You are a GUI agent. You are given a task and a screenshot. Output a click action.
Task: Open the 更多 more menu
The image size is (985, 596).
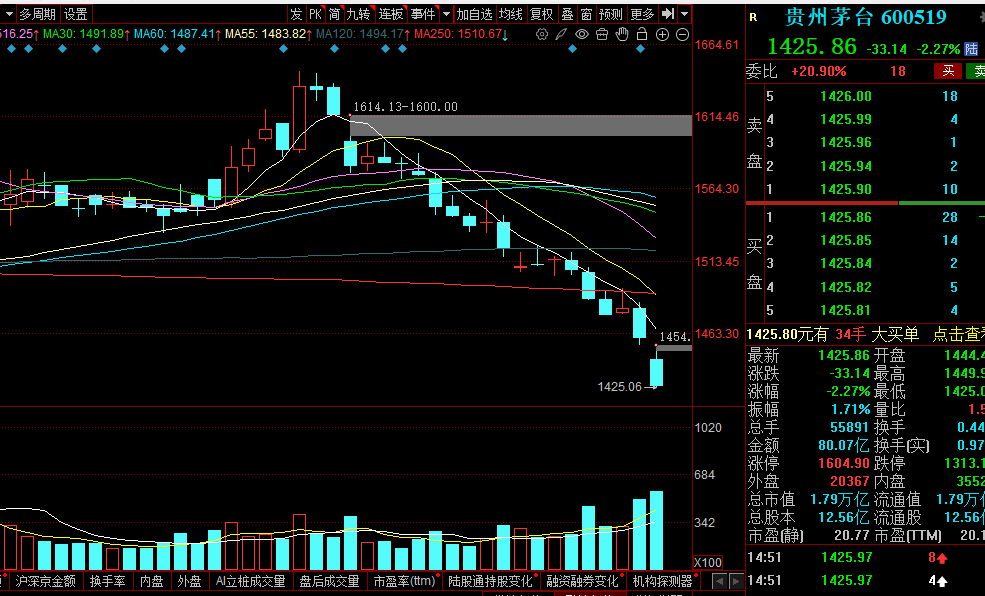(642, 14)
